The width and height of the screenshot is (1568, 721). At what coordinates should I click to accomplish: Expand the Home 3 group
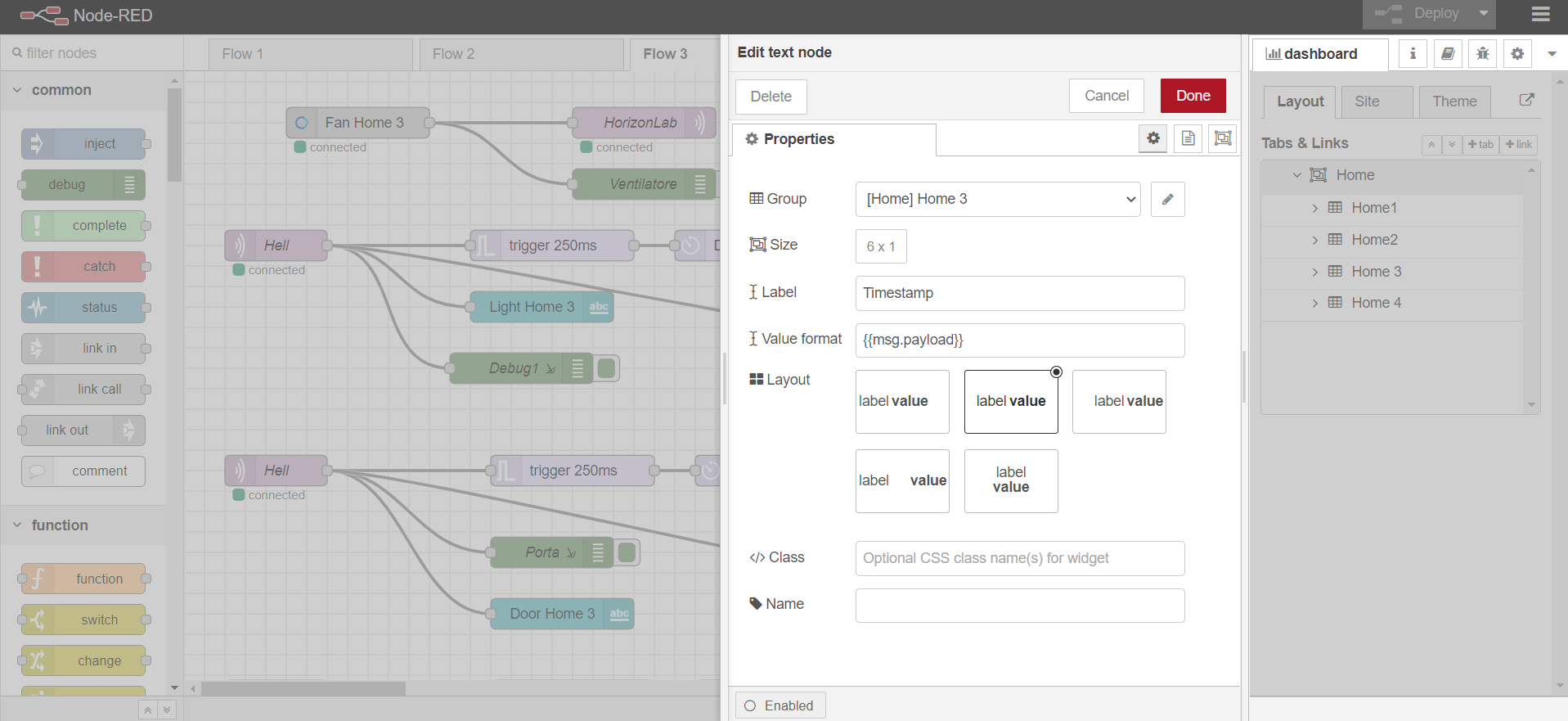tap(1314, 272)
